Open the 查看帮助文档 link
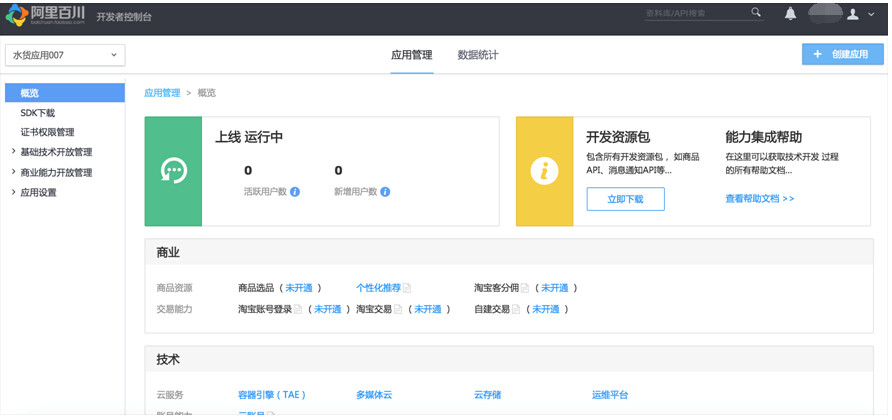Image resolution: width=892 pixels, height=420 pixels. point(759,199)
